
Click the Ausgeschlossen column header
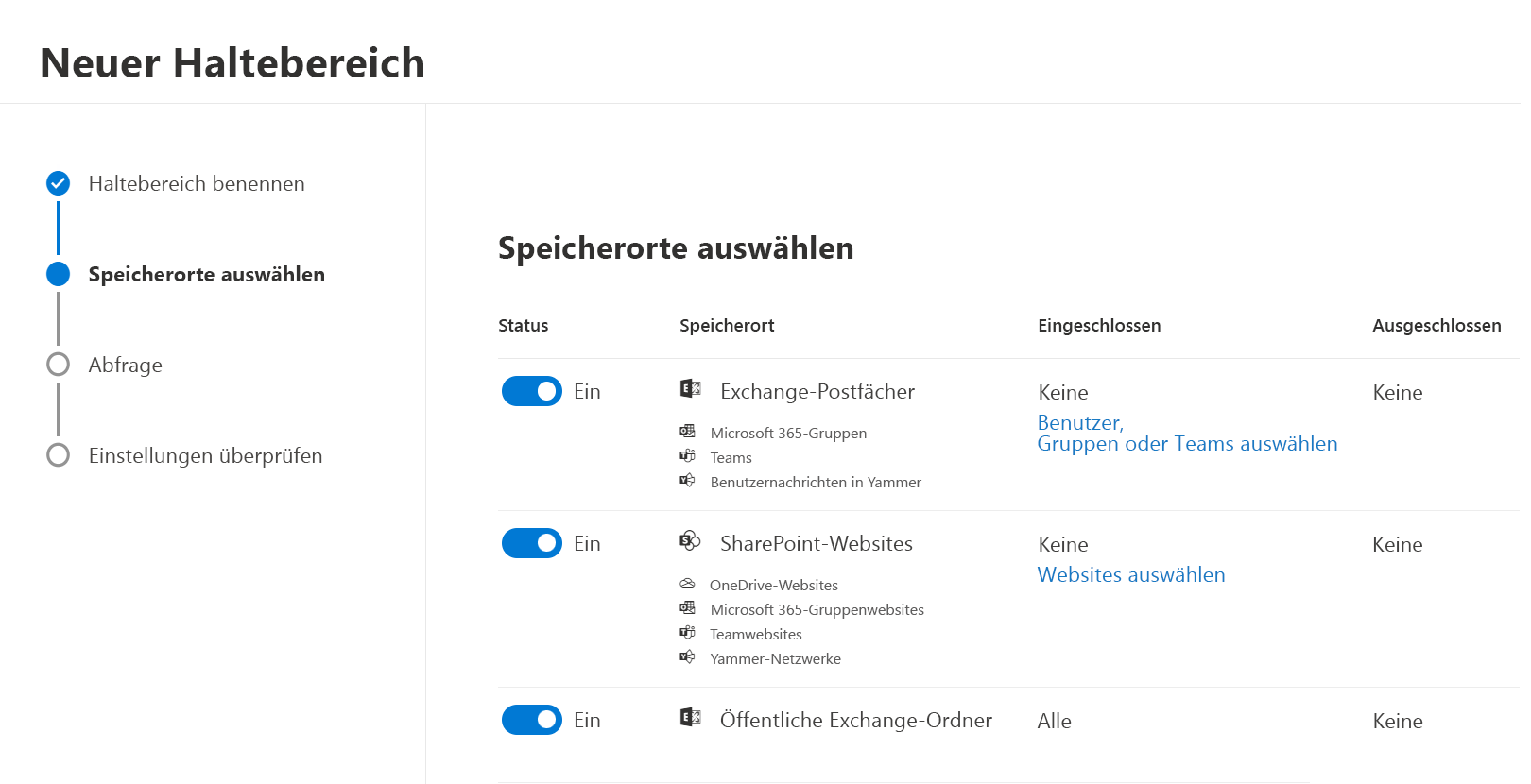point(1436,325)
